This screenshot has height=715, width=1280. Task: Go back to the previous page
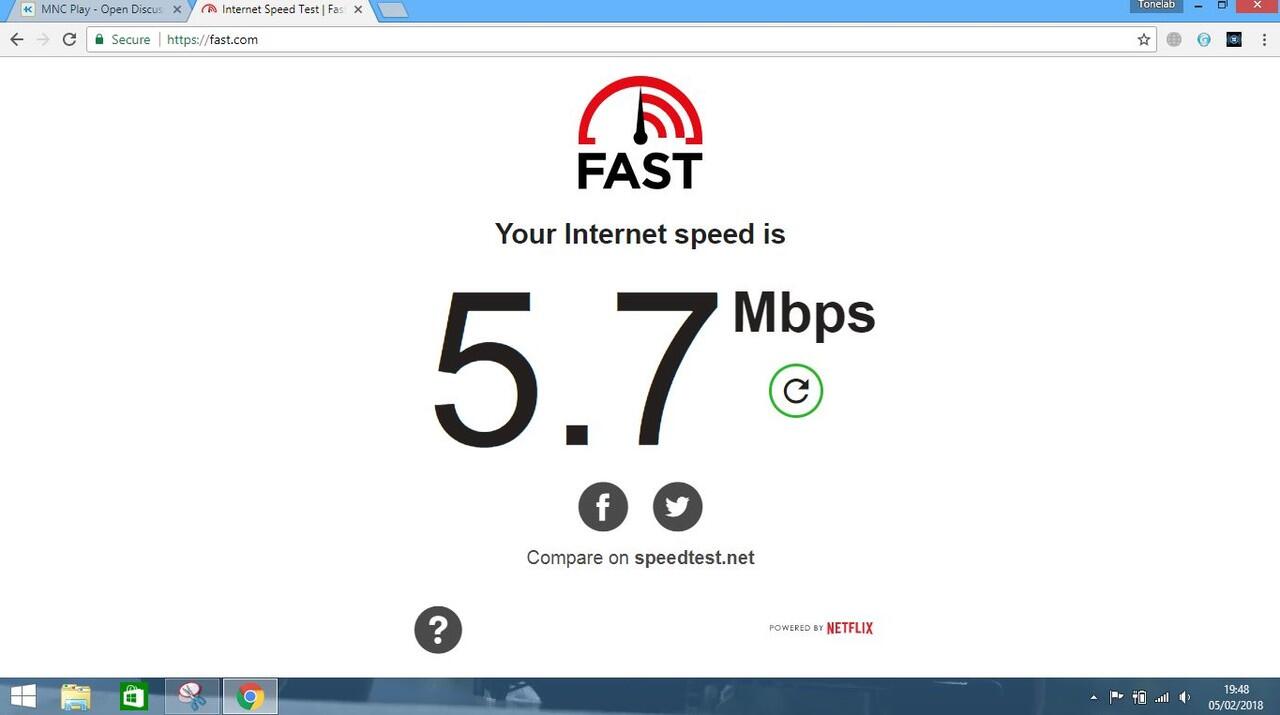(16, 40)
